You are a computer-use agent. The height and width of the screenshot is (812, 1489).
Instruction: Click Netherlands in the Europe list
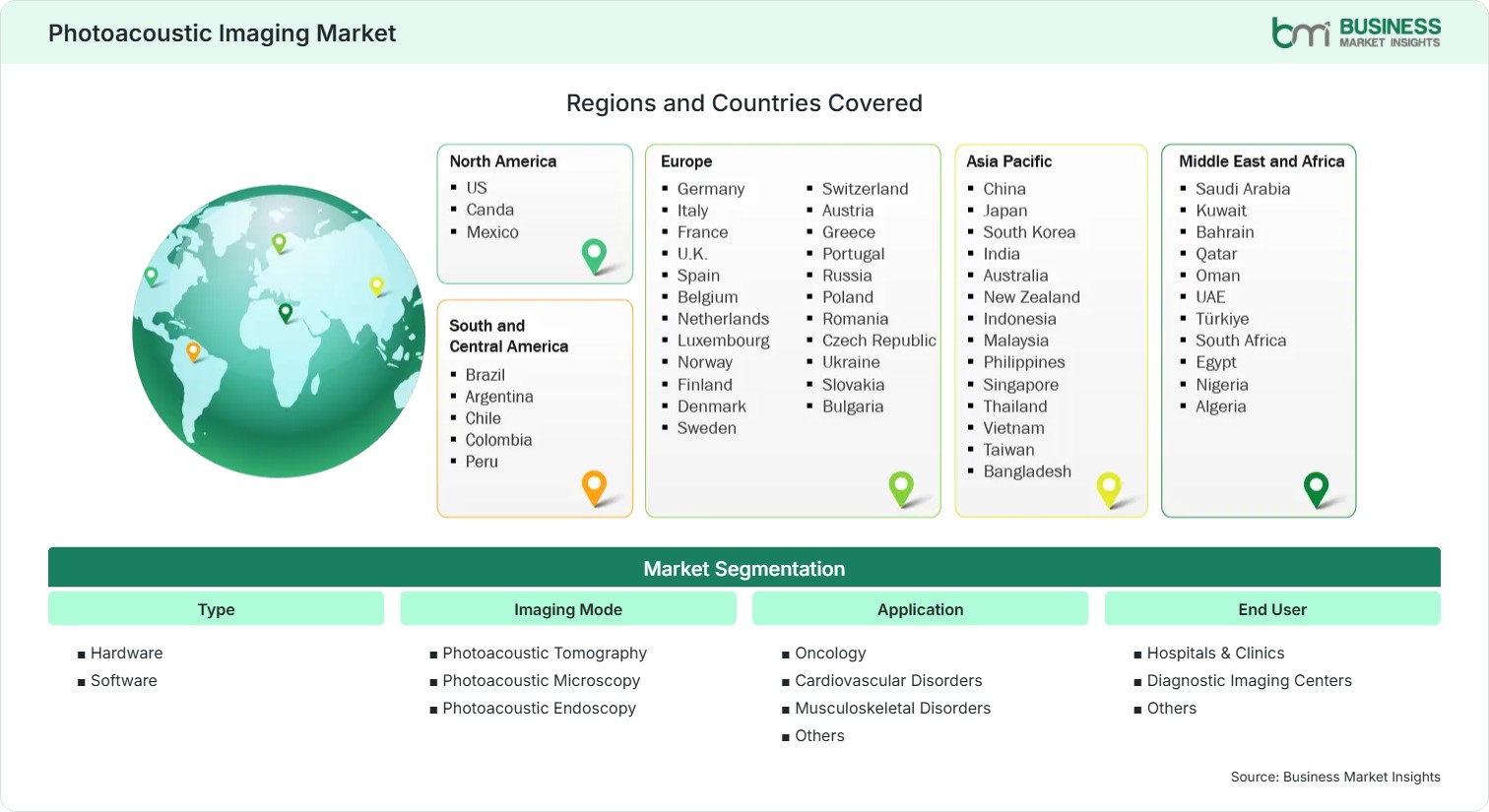[x=723, y=319]
